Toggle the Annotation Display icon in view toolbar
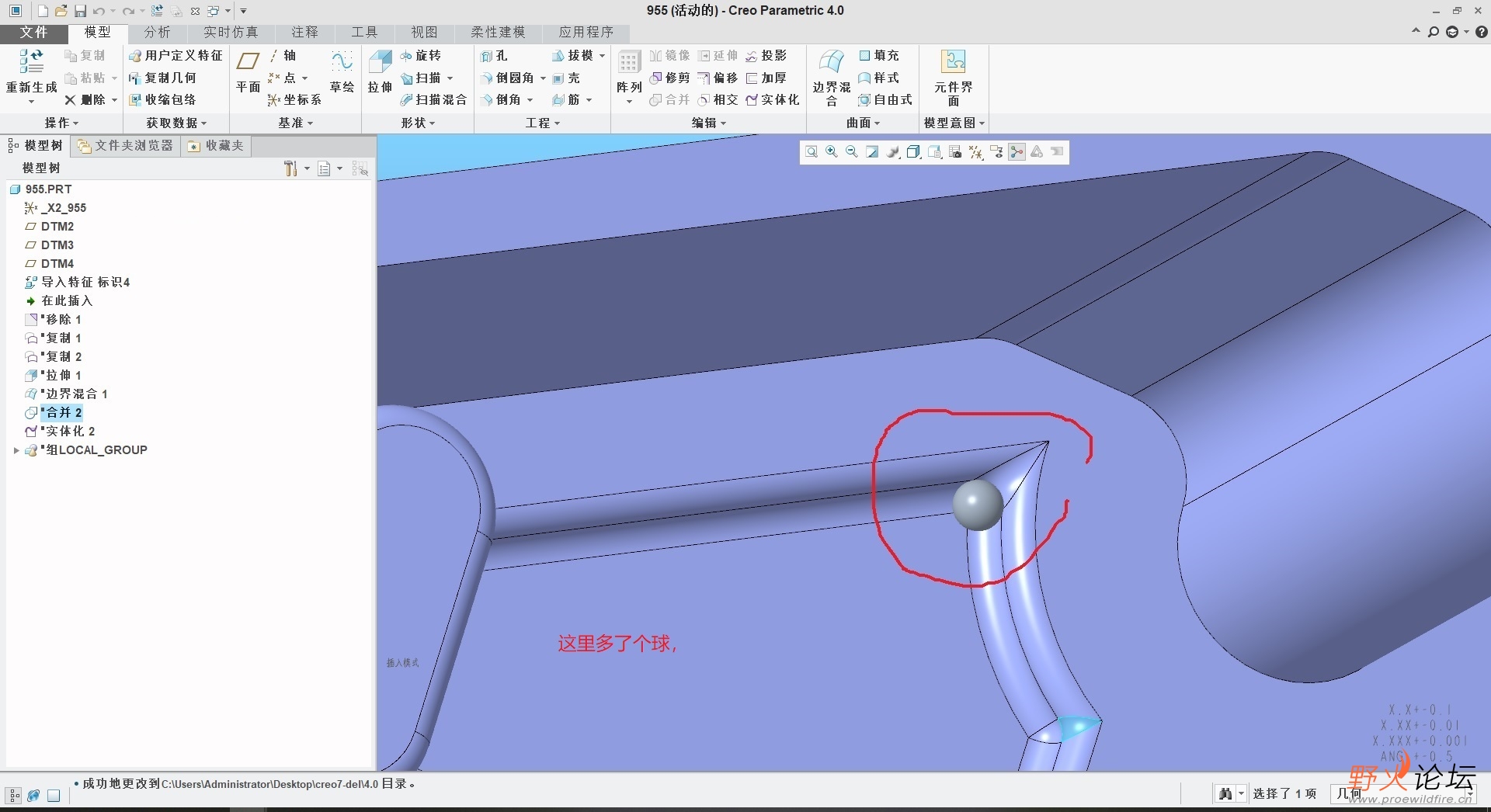The height and width of the screenshot is (812, 1491). point(996,152)
